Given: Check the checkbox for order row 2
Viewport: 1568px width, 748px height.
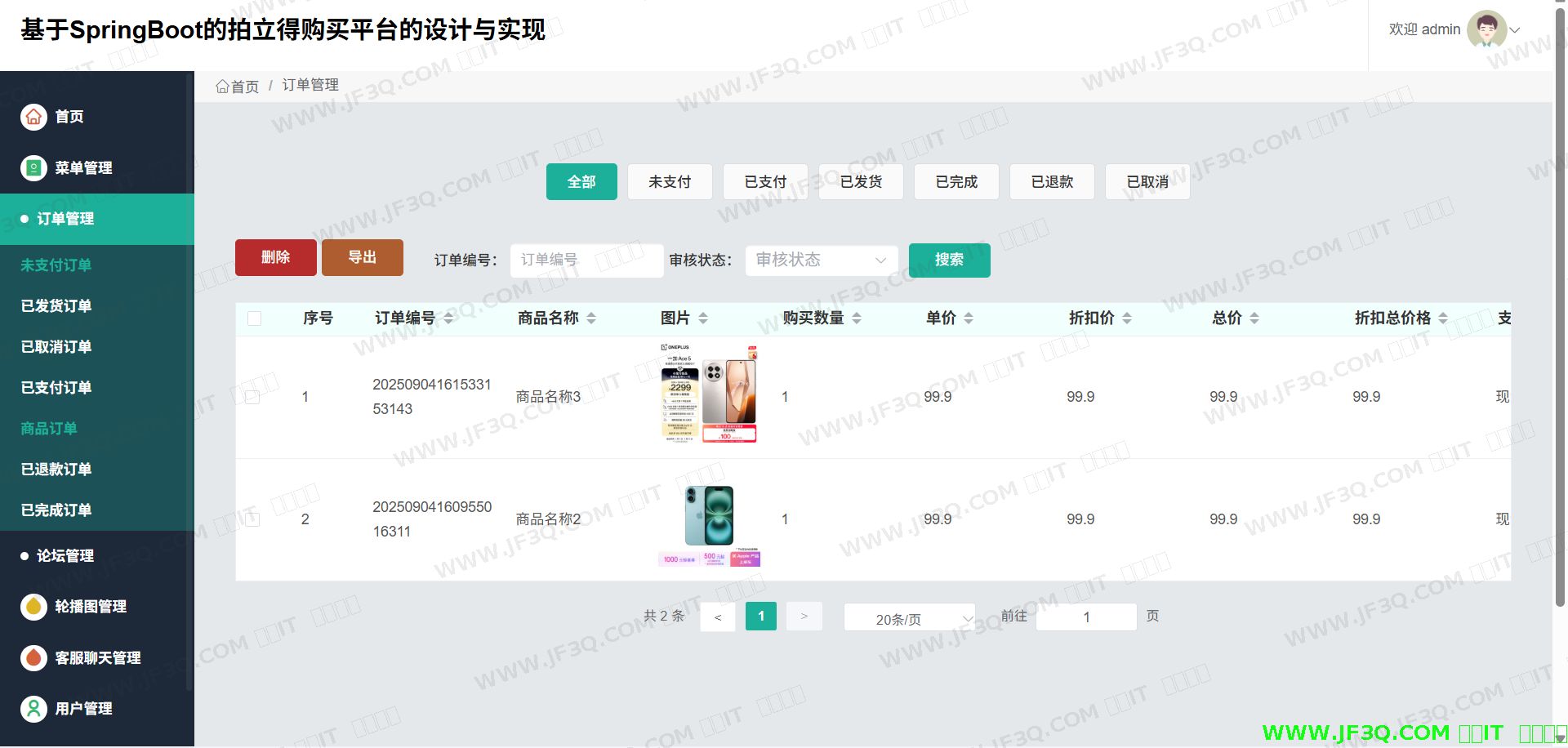Looking at the screenshot, I should [x=252, y=519].
